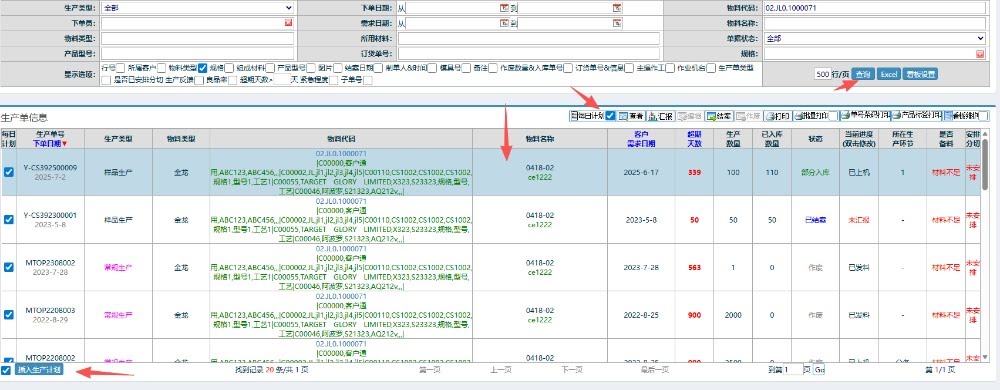The width and height of the screenshot is (1000, 390).
Task: Uncheck the row MTOP2208003 daily plan checkbox
Action: tap(9, 315)
